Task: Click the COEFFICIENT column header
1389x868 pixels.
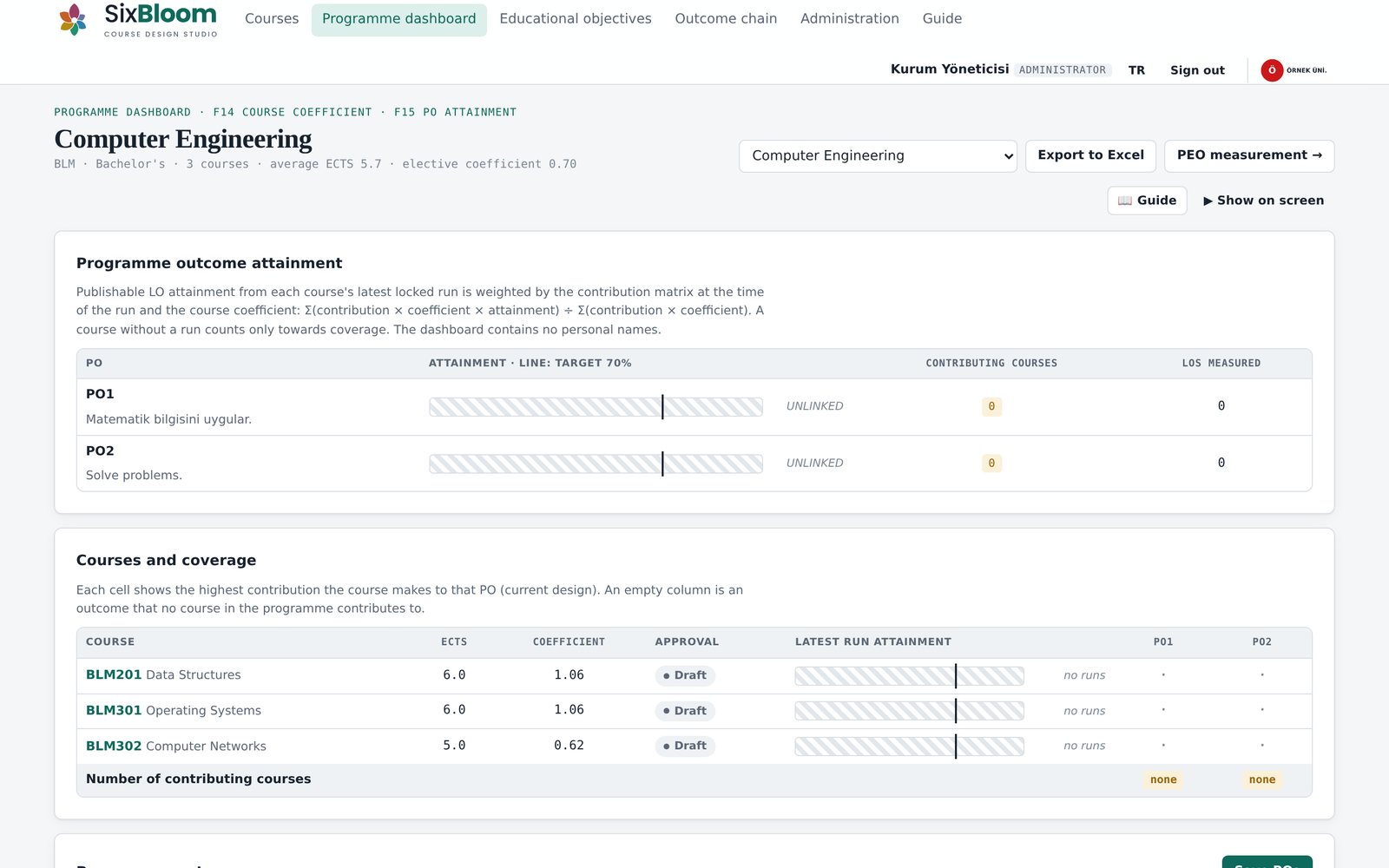Action: 569,642
